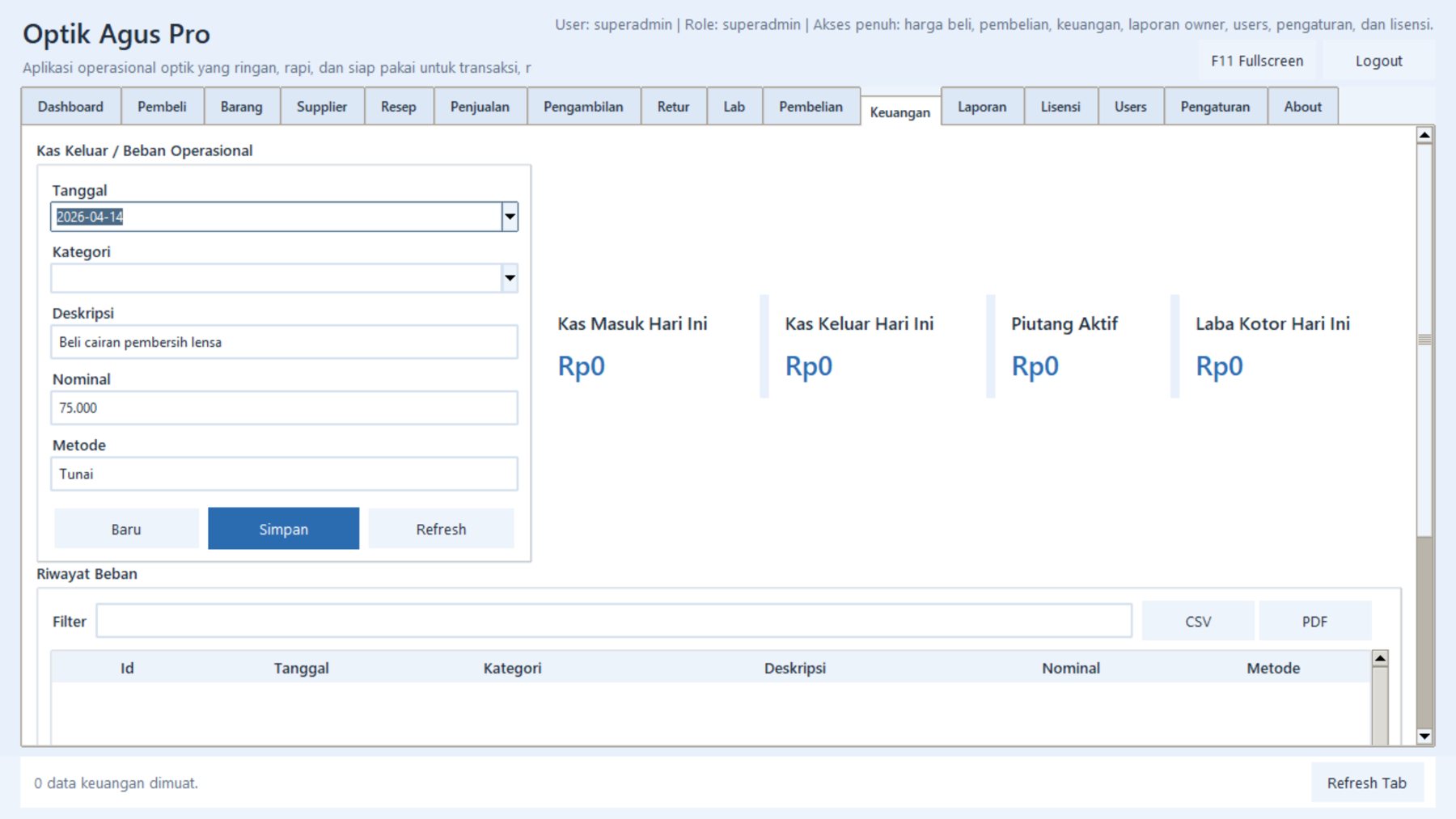Open the Tanggal date dropdown arrow
The height and width of the screenshot is (819, 1456).
(x=510, y=217)
